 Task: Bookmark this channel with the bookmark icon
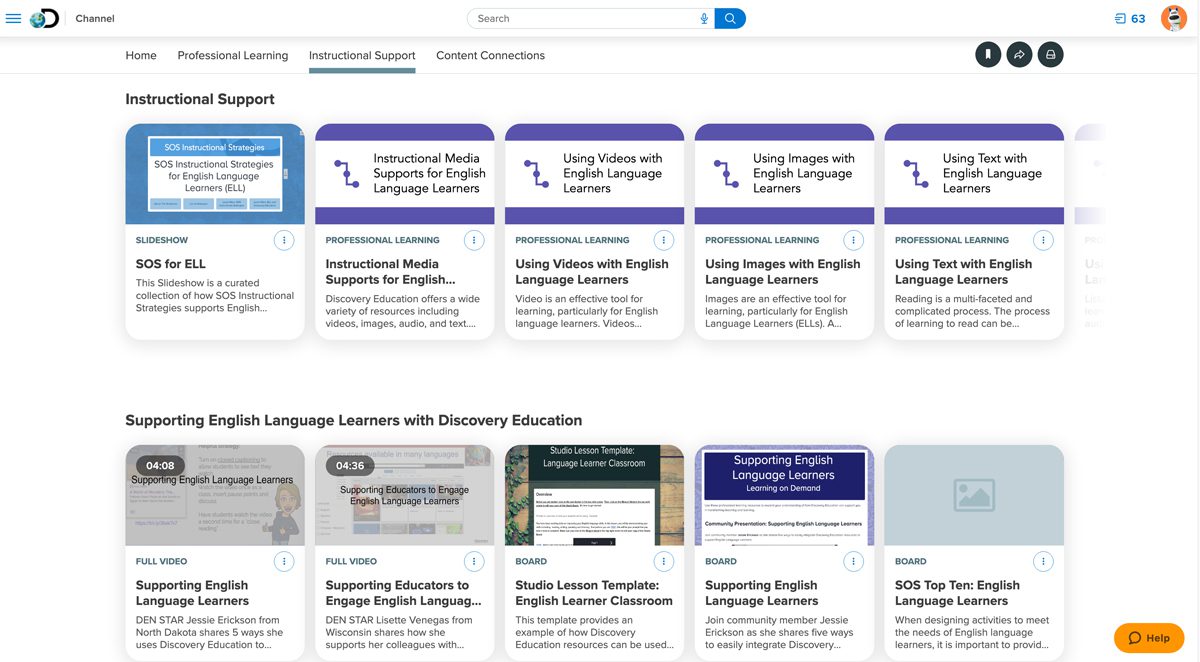pyautogui.click(x=988, y=55)
